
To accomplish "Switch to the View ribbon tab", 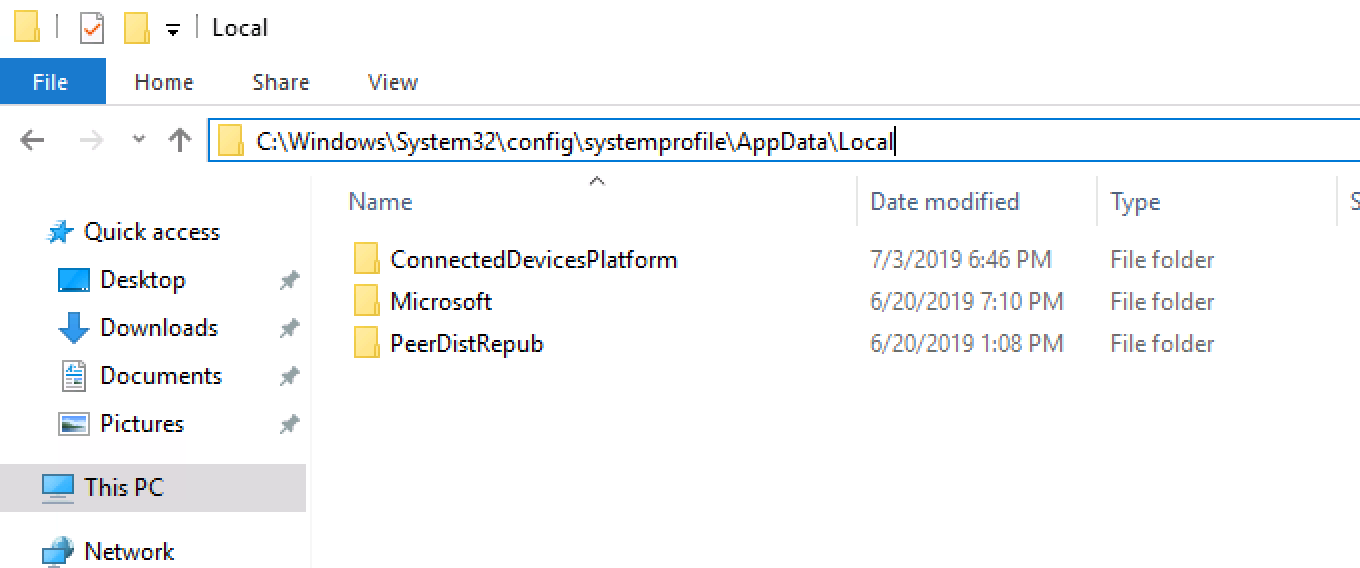I will 392,82.
